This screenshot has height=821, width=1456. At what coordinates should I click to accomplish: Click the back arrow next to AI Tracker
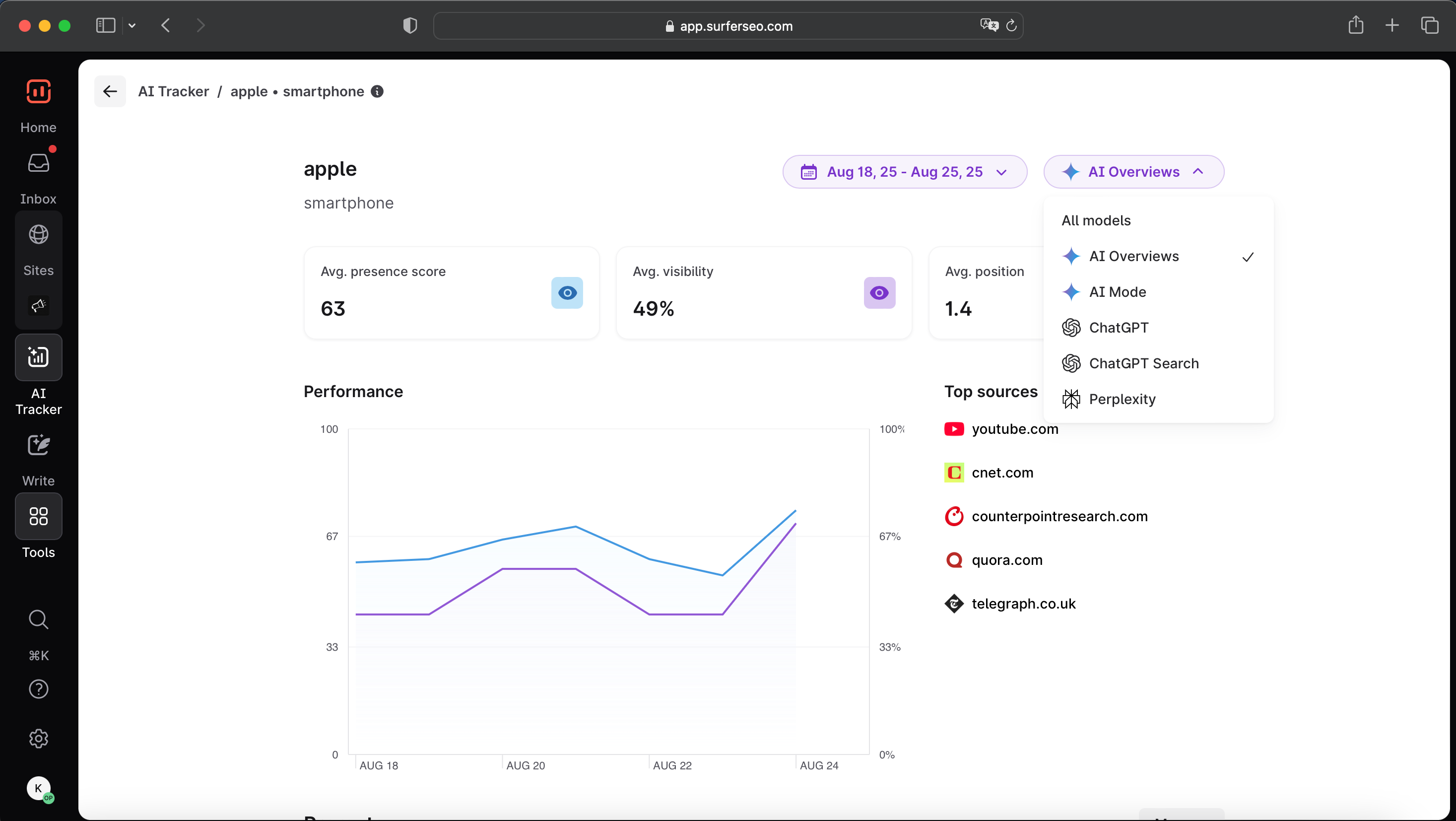click(110, 92)
